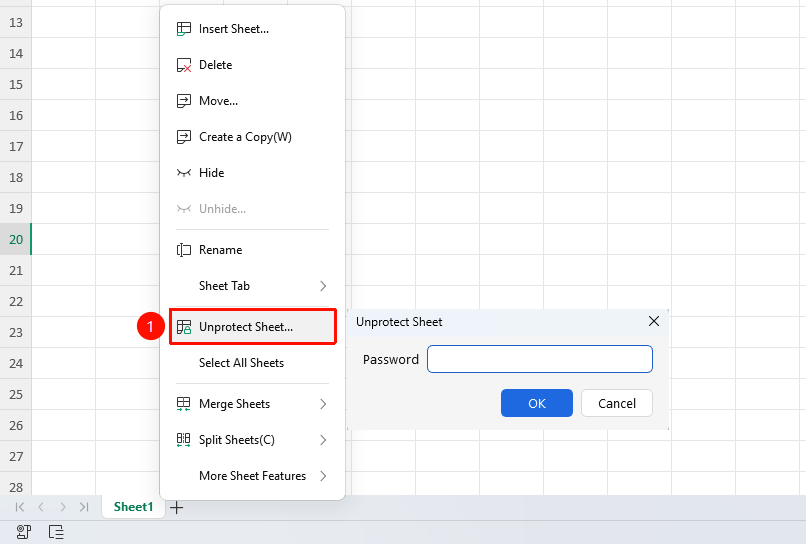The width and height of the screenshot is (806, 544).
Task: Select highlighted row header 20
Action: (16, 240)
